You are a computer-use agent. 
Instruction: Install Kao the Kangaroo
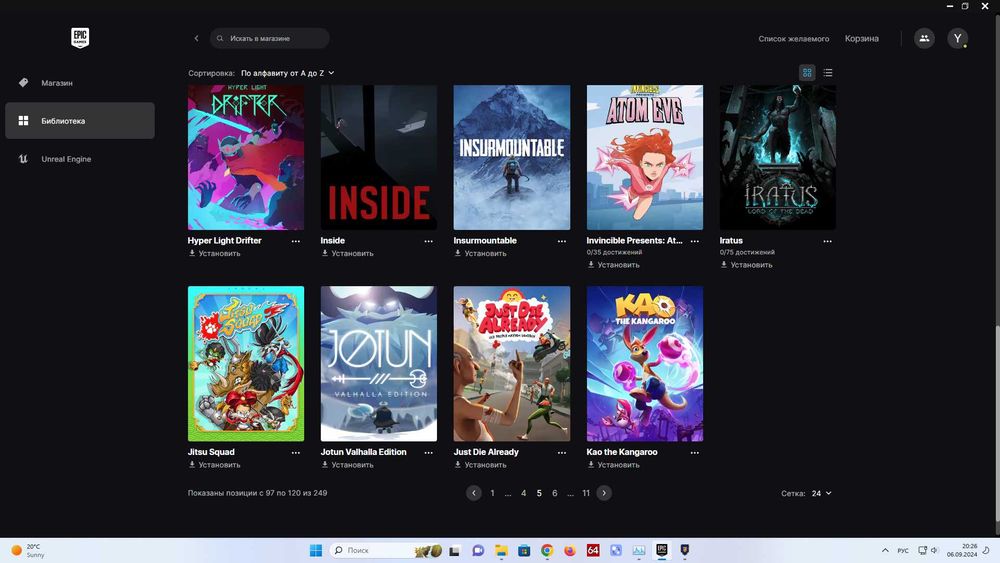click(613, 465)
